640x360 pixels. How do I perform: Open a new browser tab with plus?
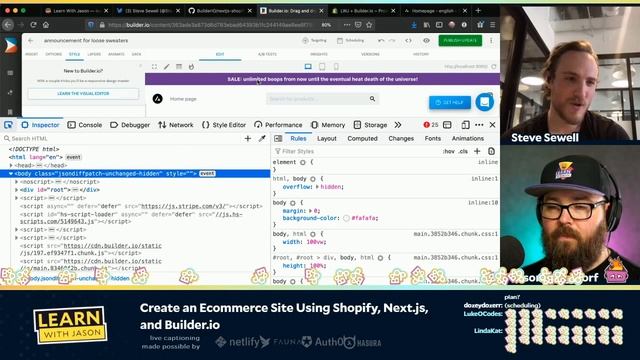(478, 11)
